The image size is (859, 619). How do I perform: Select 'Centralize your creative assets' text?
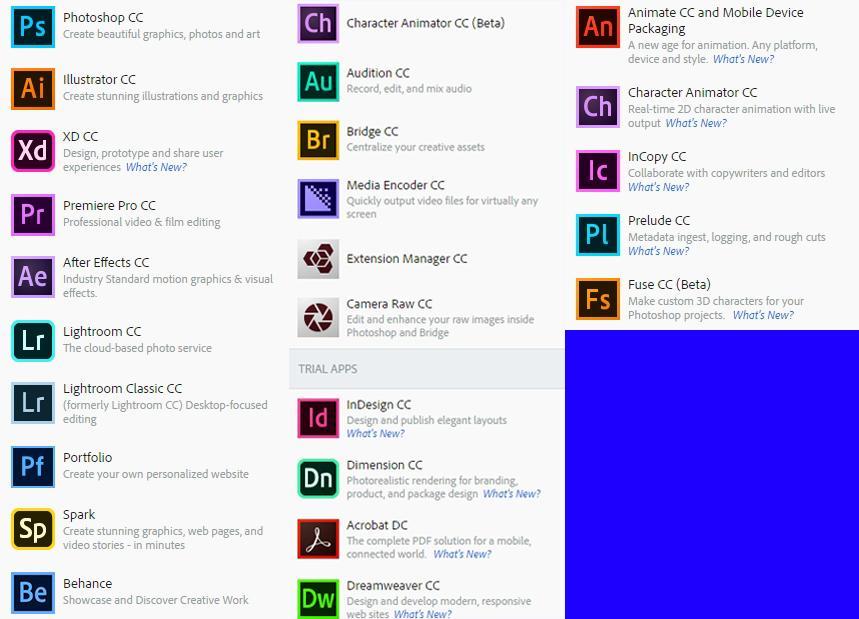416,147
